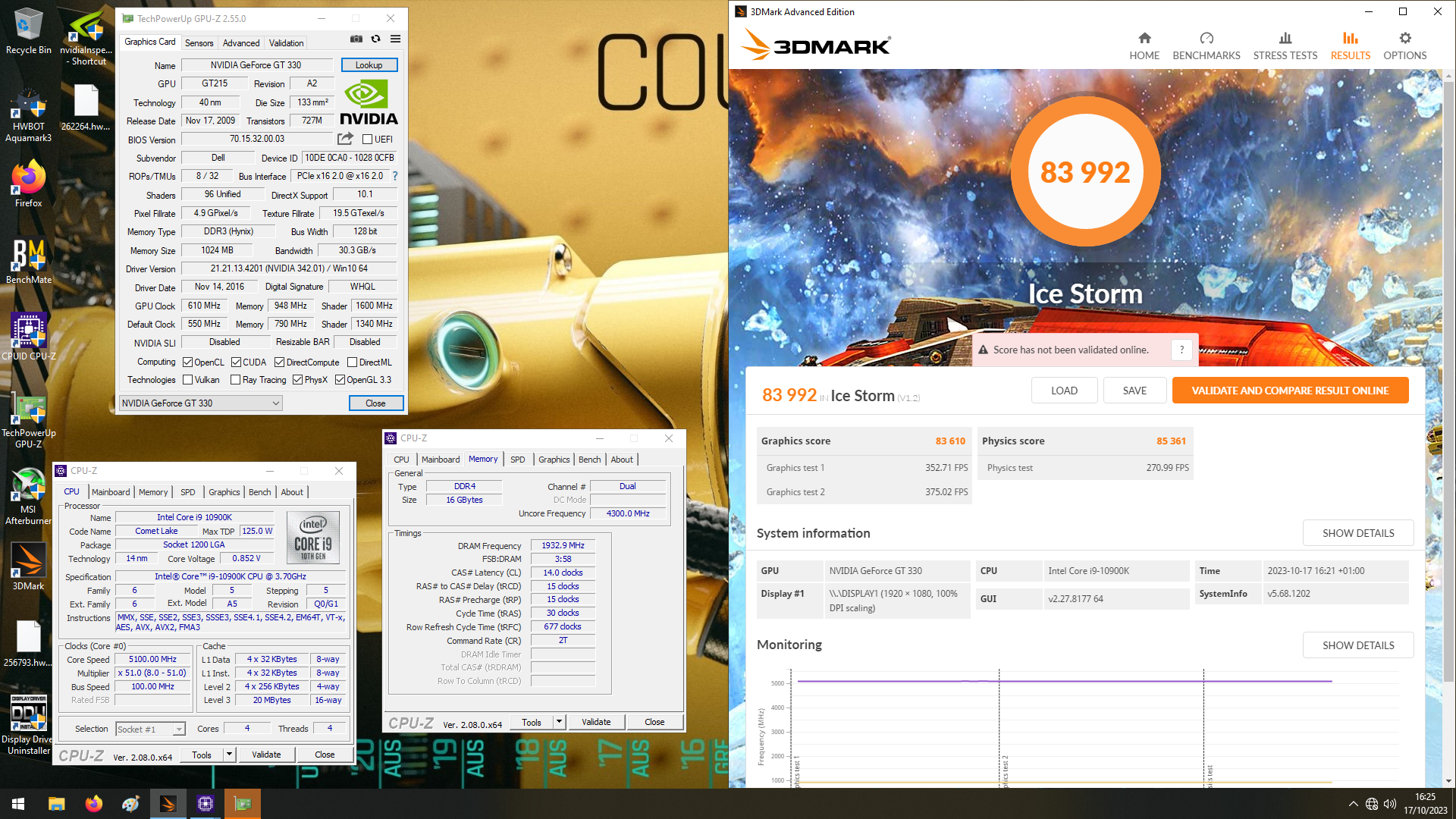
Task: Switch to GPU-Z Sensors tab
Action: 199,43
